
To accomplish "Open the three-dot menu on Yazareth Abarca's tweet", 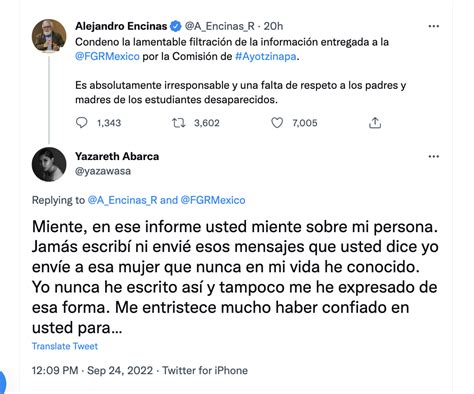I will click(x=433, y=156).
